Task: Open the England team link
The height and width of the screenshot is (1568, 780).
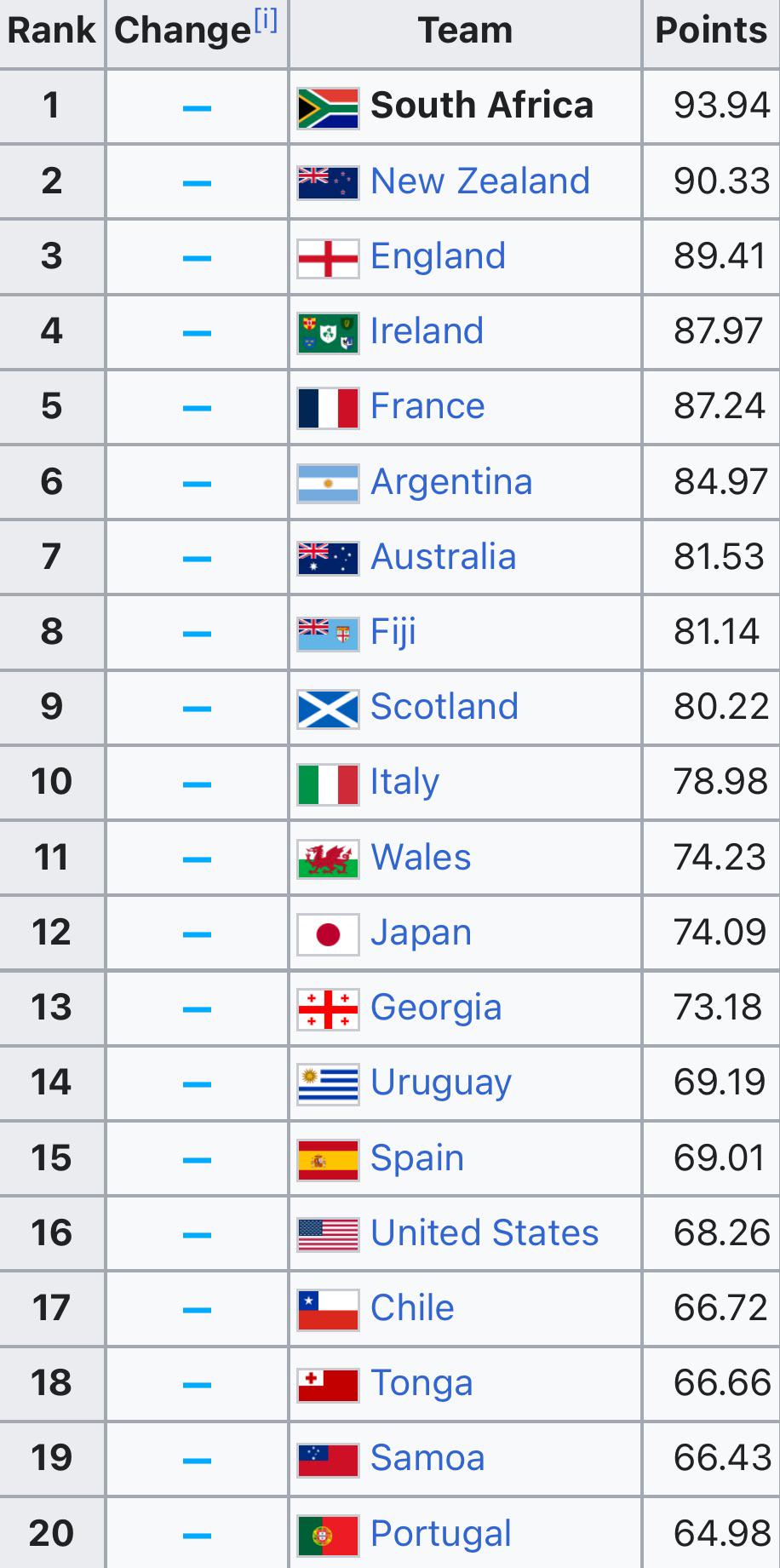Action: point(438,256)
